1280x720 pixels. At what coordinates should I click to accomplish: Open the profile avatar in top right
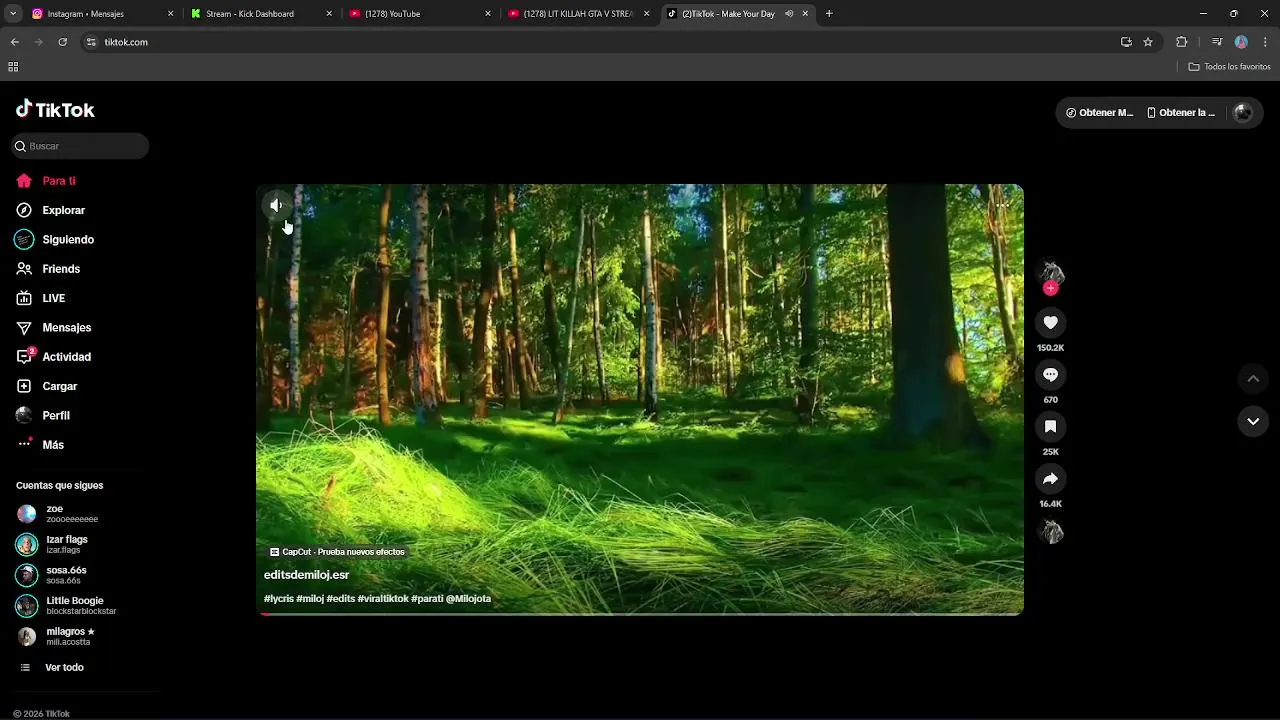pos(1243,113)
